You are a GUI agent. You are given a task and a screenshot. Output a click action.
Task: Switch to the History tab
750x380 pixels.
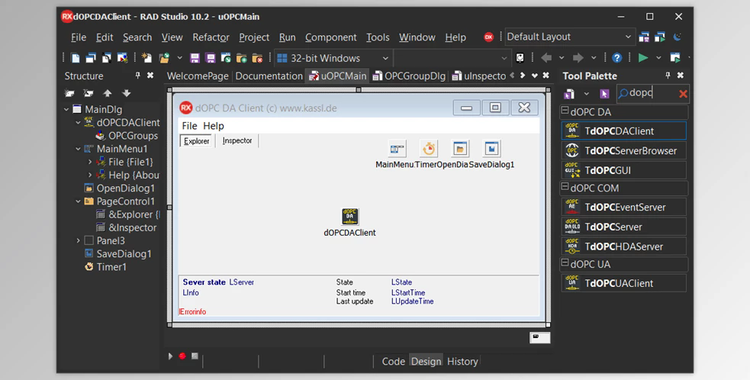(462, 361)
